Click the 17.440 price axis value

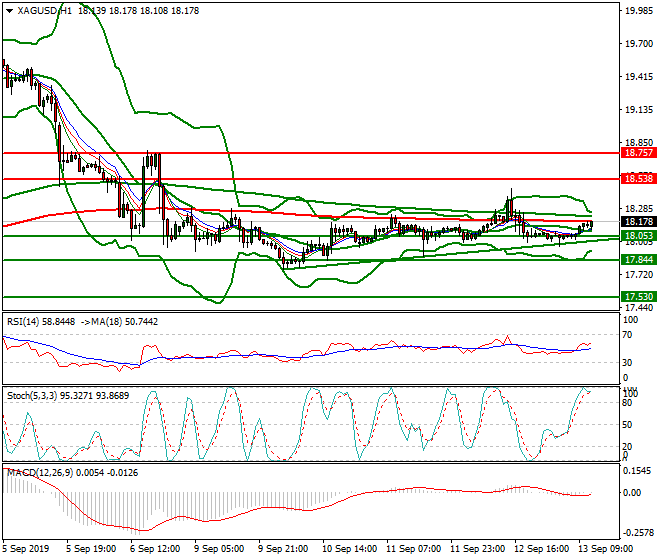pos(639,308)
